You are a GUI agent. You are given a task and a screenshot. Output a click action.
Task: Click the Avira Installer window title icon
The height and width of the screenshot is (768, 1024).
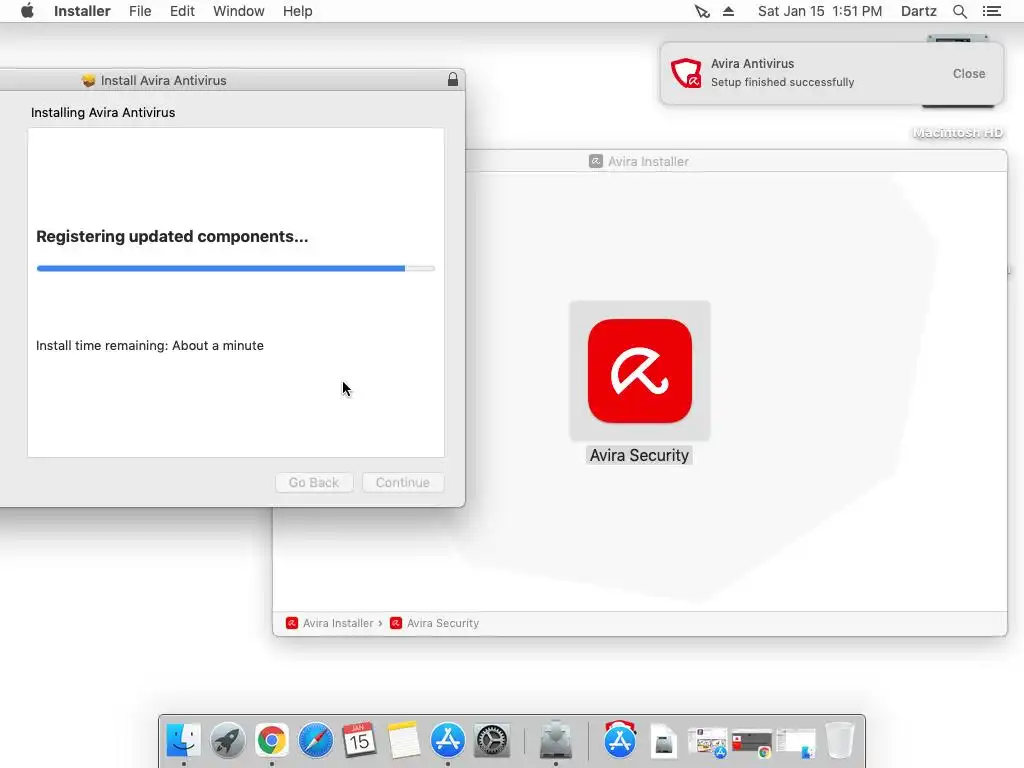[x=596, y=161]
